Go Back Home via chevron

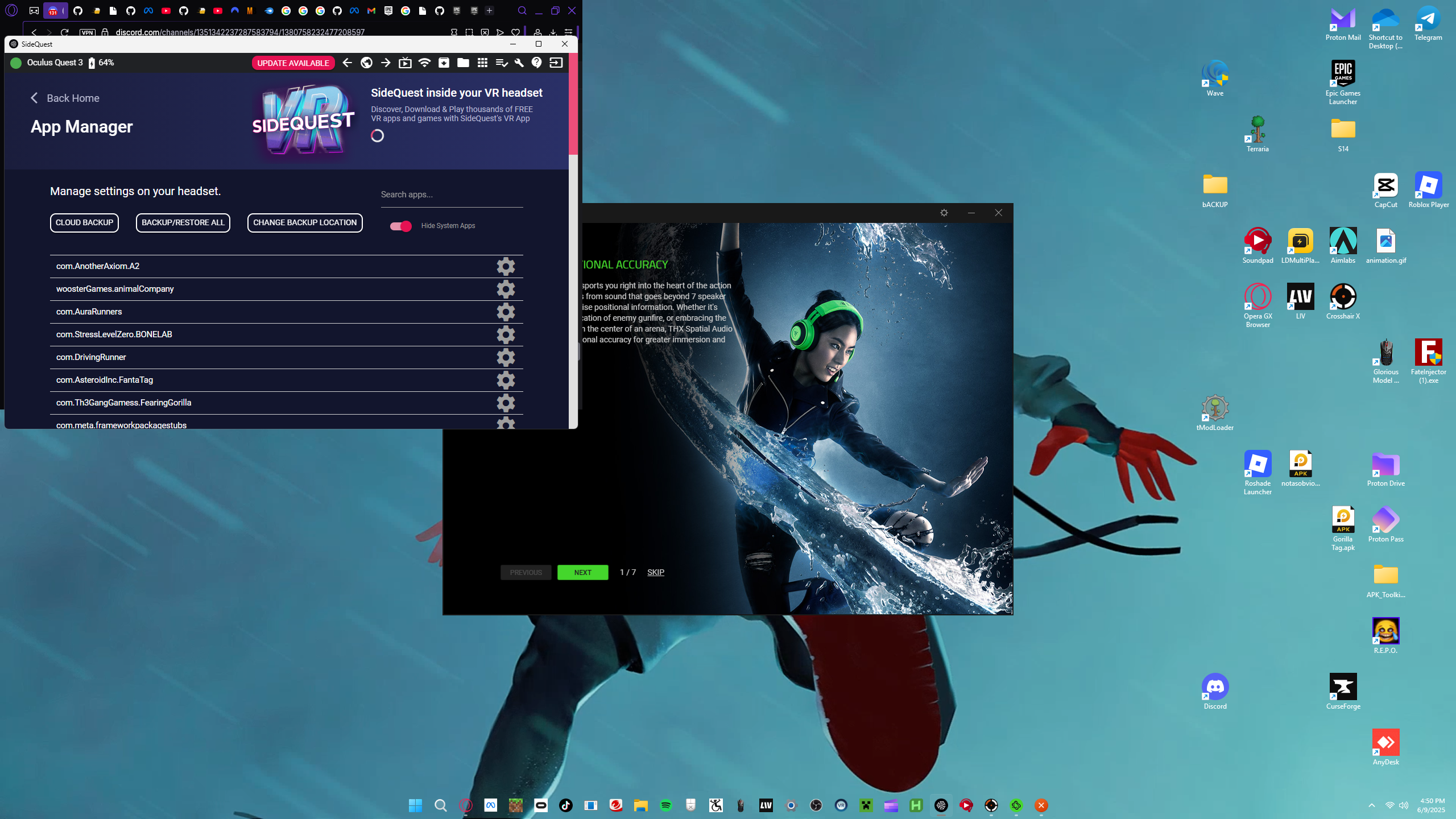coord(35,98)
